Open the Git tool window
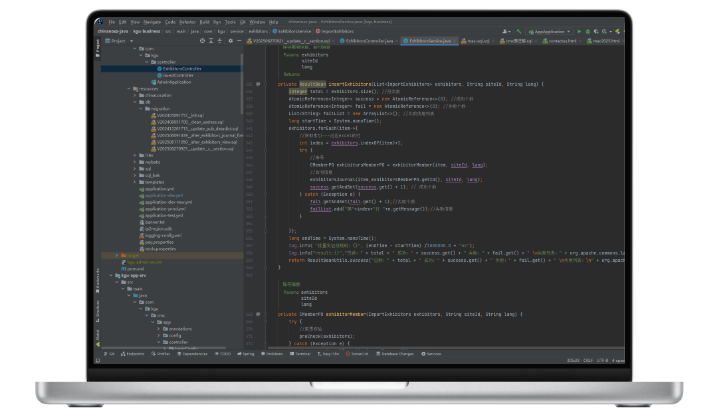Viewport: 718px width, 420px height. (109, 353)
